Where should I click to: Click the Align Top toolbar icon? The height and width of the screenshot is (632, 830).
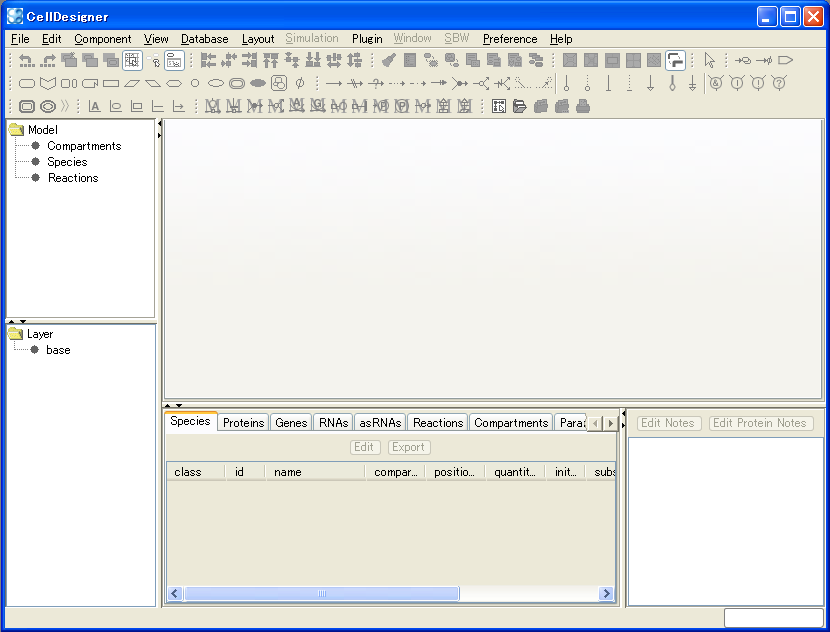270,61
